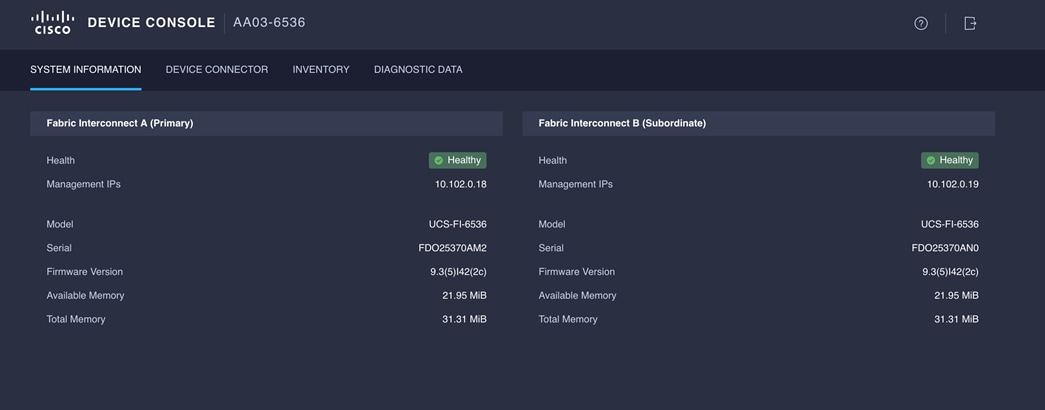This screenshot has width=1045, height=410.
Task: Click the logout icon in header
Action: pos(970,23)
